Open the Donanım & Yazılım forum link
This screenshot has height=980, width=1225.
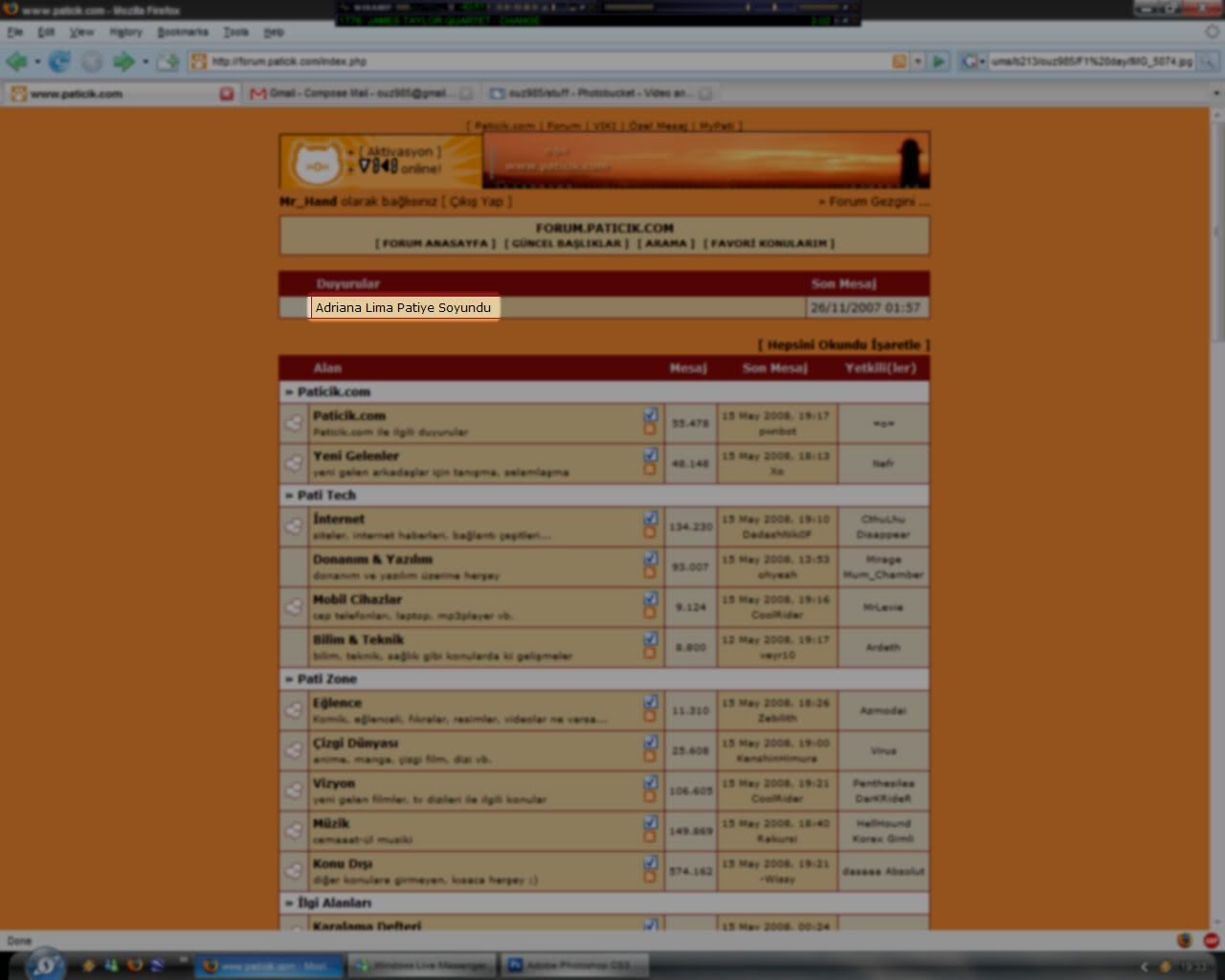coord(372,559)
